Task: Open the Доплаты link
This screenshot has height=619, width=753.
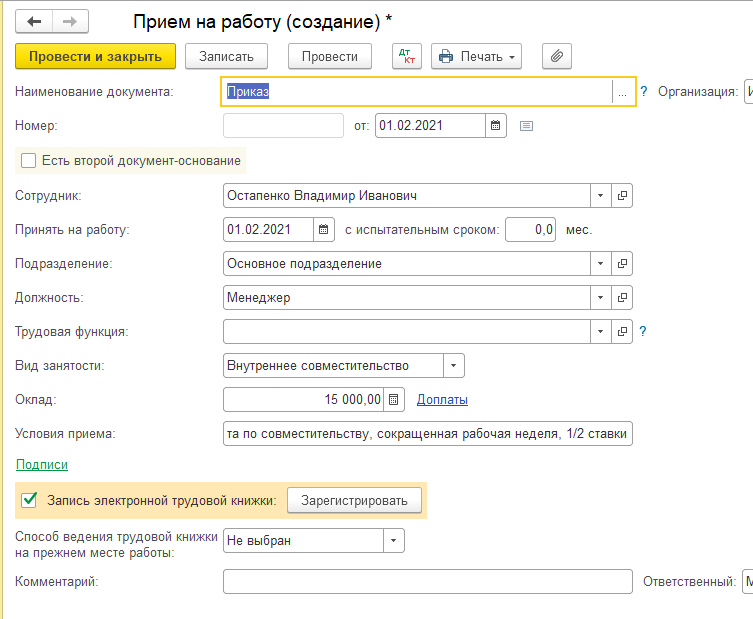Action: click(442, 400)
